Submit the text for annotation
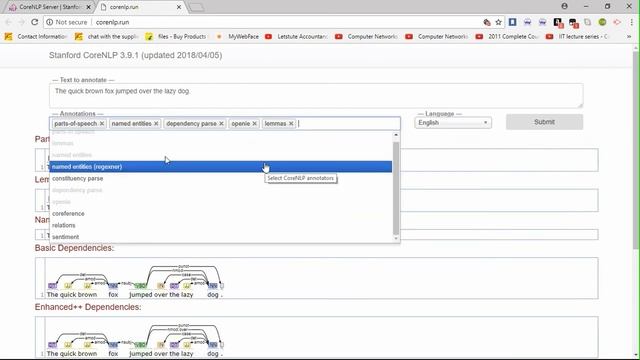The width and height of the screenshot is (640, 360). click(x=544, y=122)
